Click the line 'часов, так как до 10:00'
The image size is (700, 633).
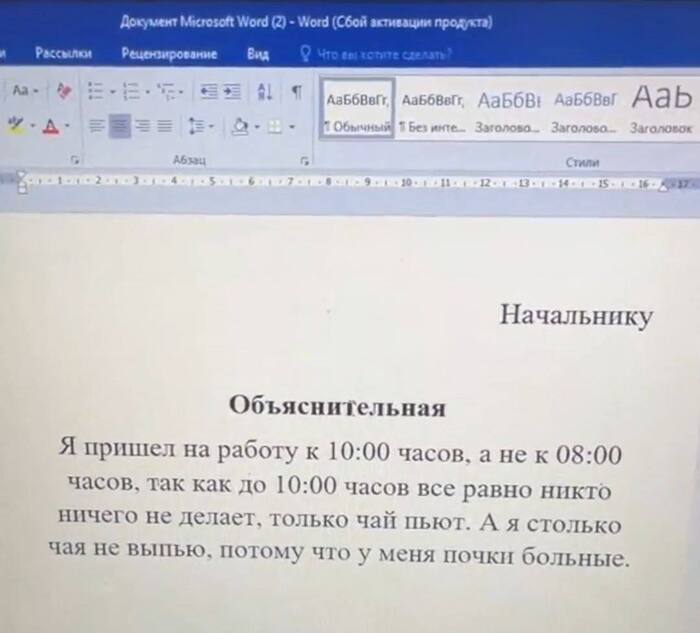click(x=339, y=486)
